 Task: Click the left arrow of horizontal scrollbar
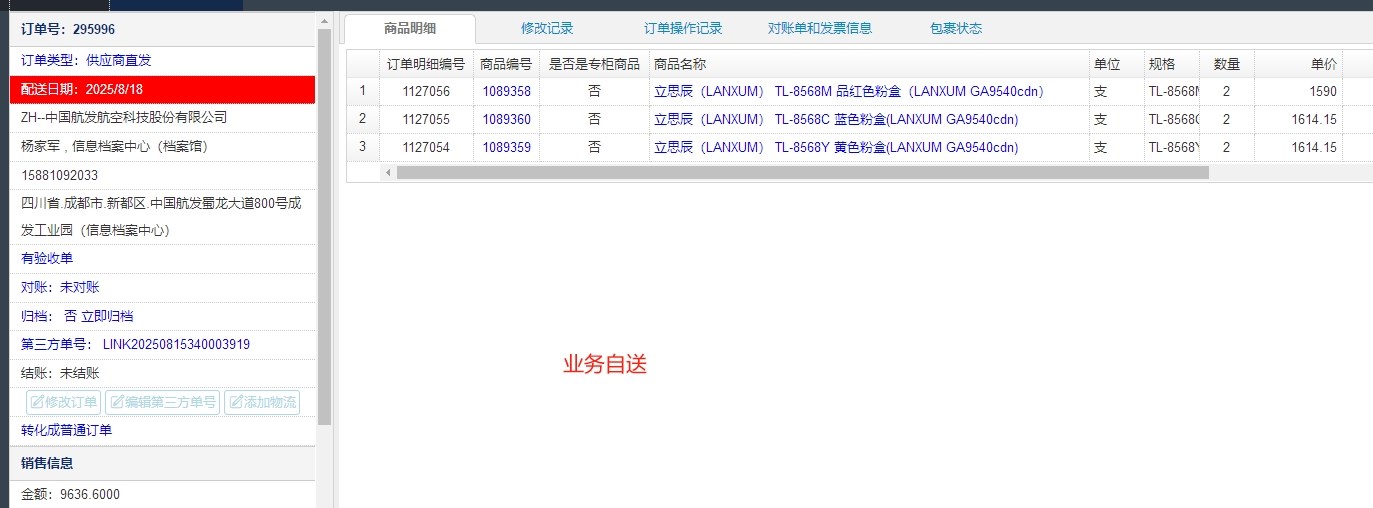coord(388,173)
